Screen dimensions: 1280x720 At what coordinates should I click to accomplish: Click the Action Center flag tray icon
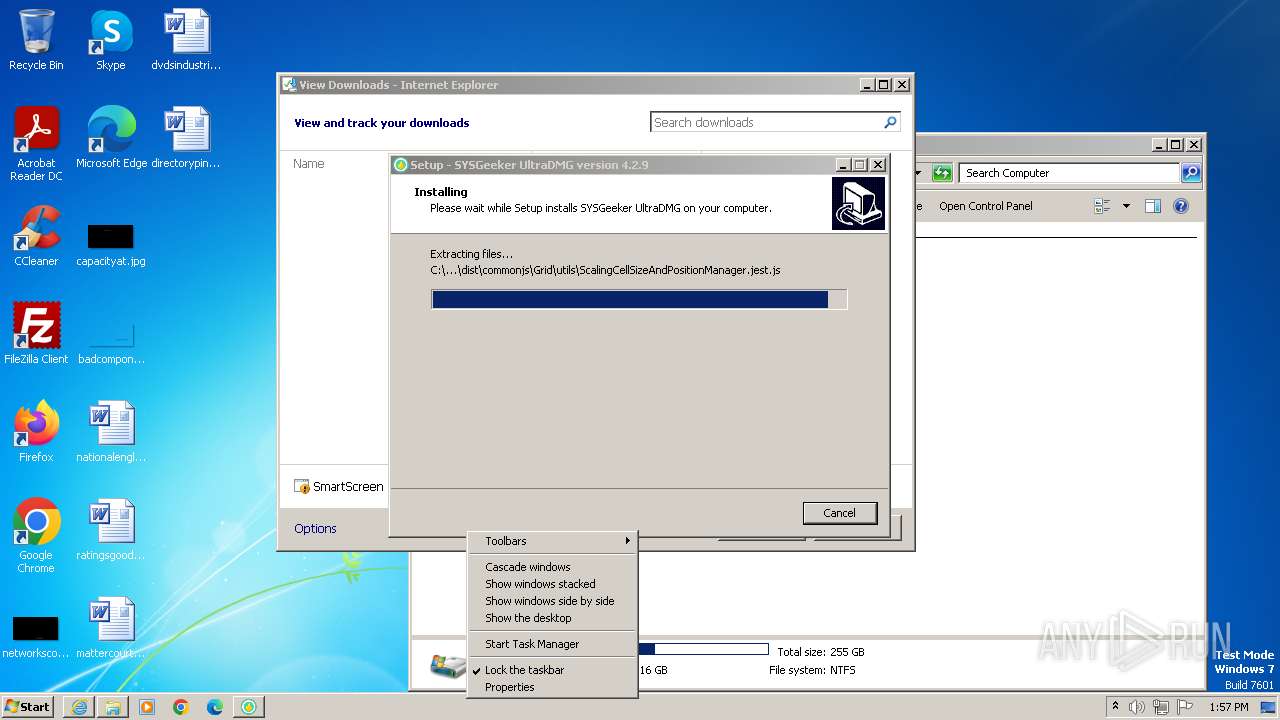1184,707
